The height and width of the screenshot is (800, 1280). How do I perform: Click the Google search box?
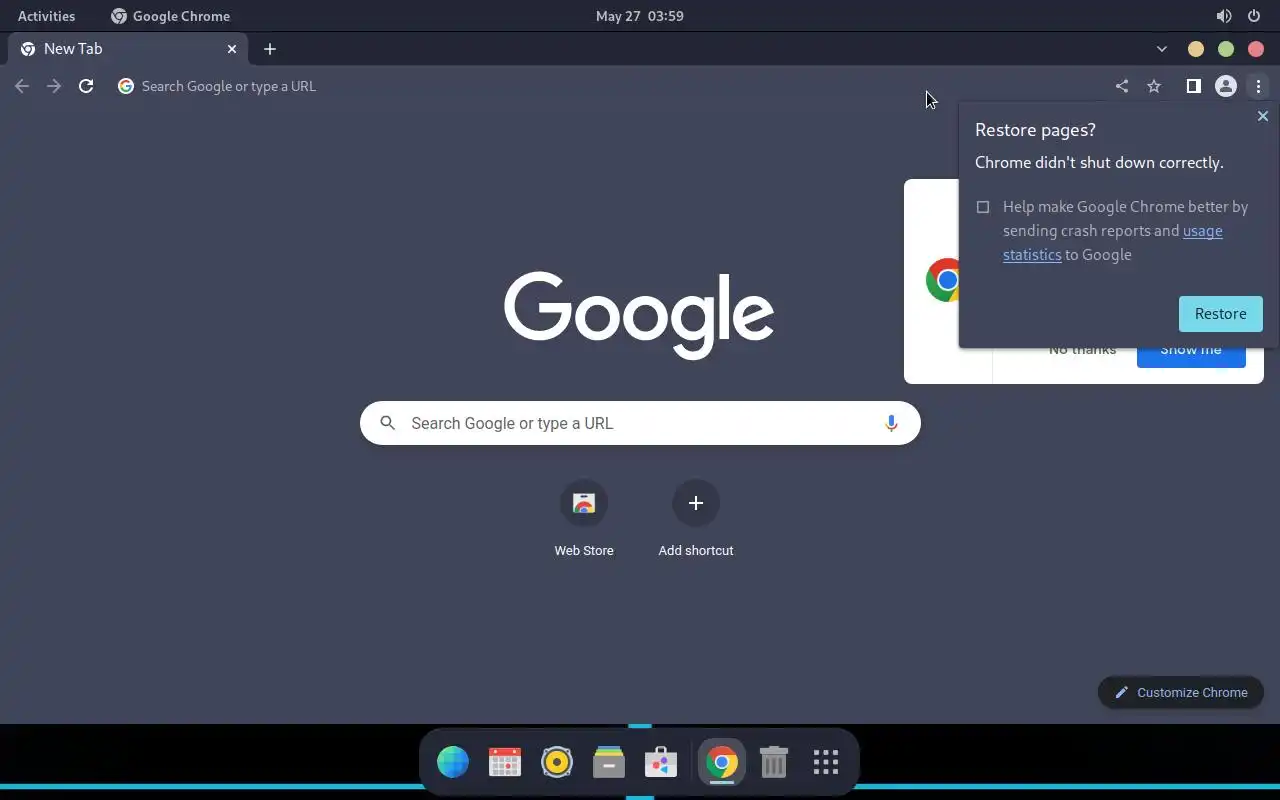coord(640,423)
